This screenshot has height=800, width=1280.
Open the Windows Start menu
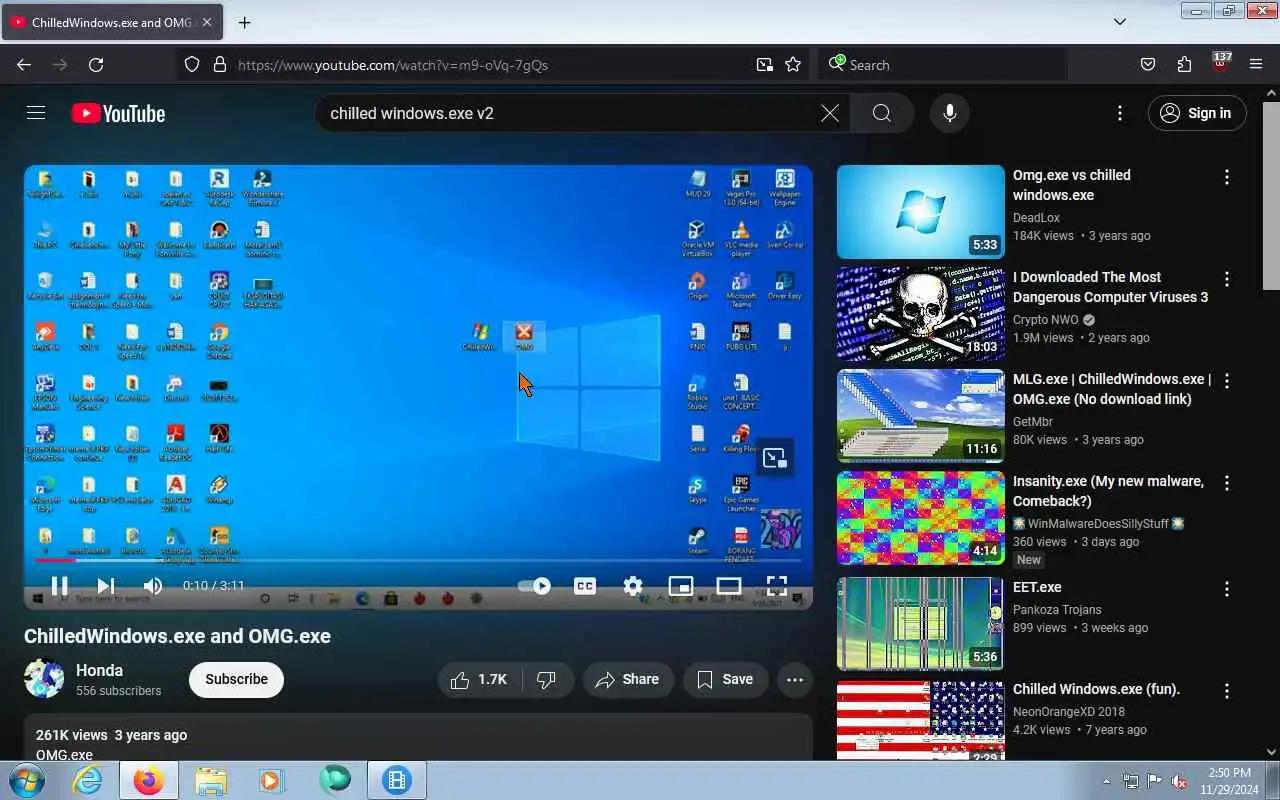point(27,780)
